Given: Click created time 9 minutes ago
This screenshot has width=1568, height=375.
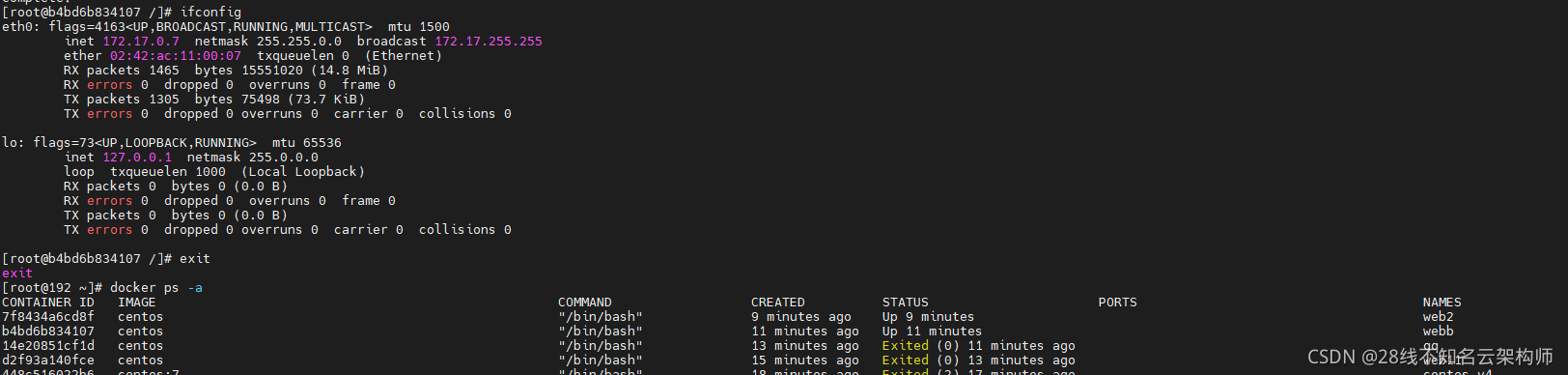Looking at the screenshot, I should [x=801, y=317].
